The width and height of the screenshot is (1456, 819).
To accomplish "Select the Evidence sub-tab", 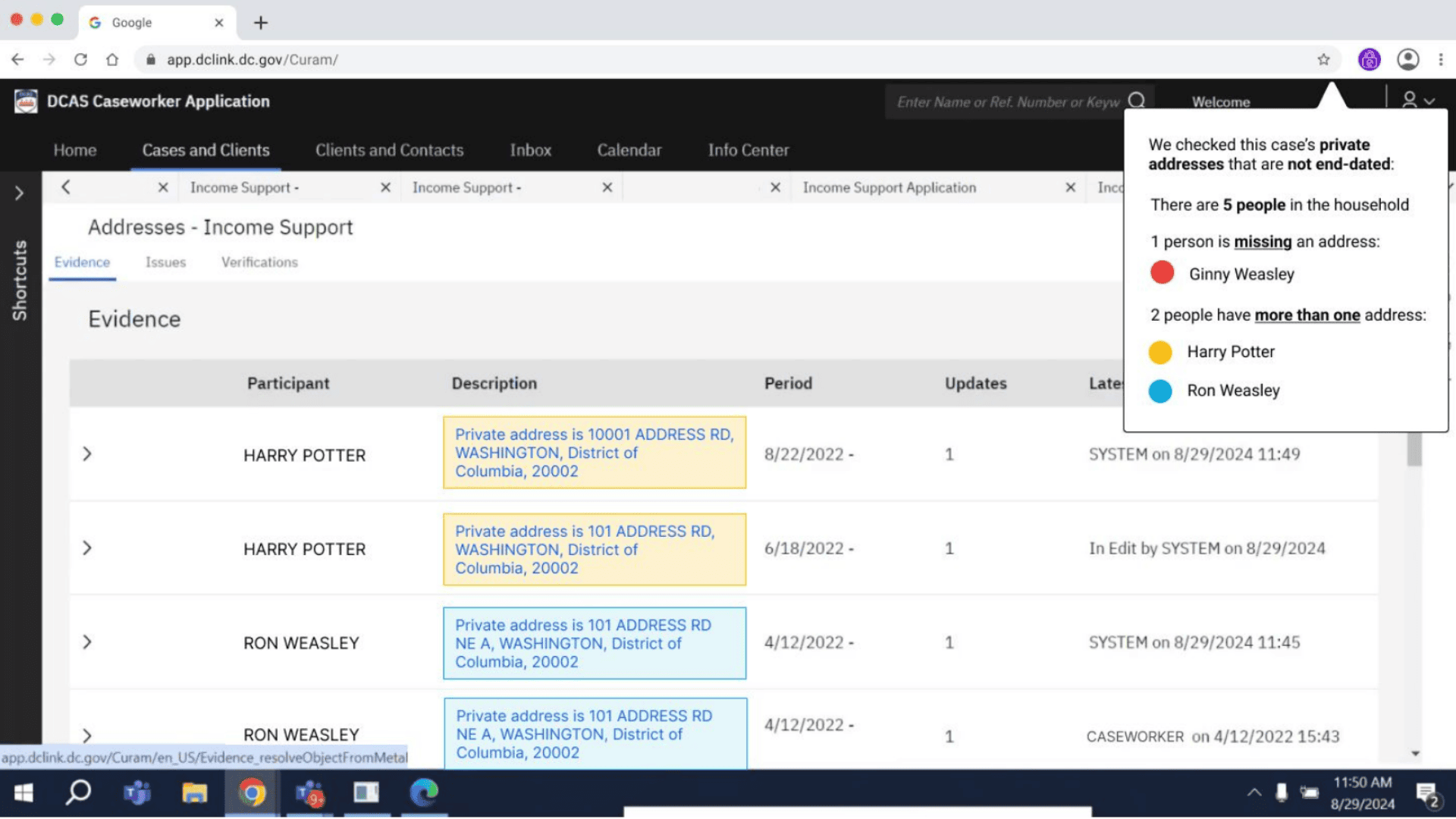I will (x=82, y=262).
